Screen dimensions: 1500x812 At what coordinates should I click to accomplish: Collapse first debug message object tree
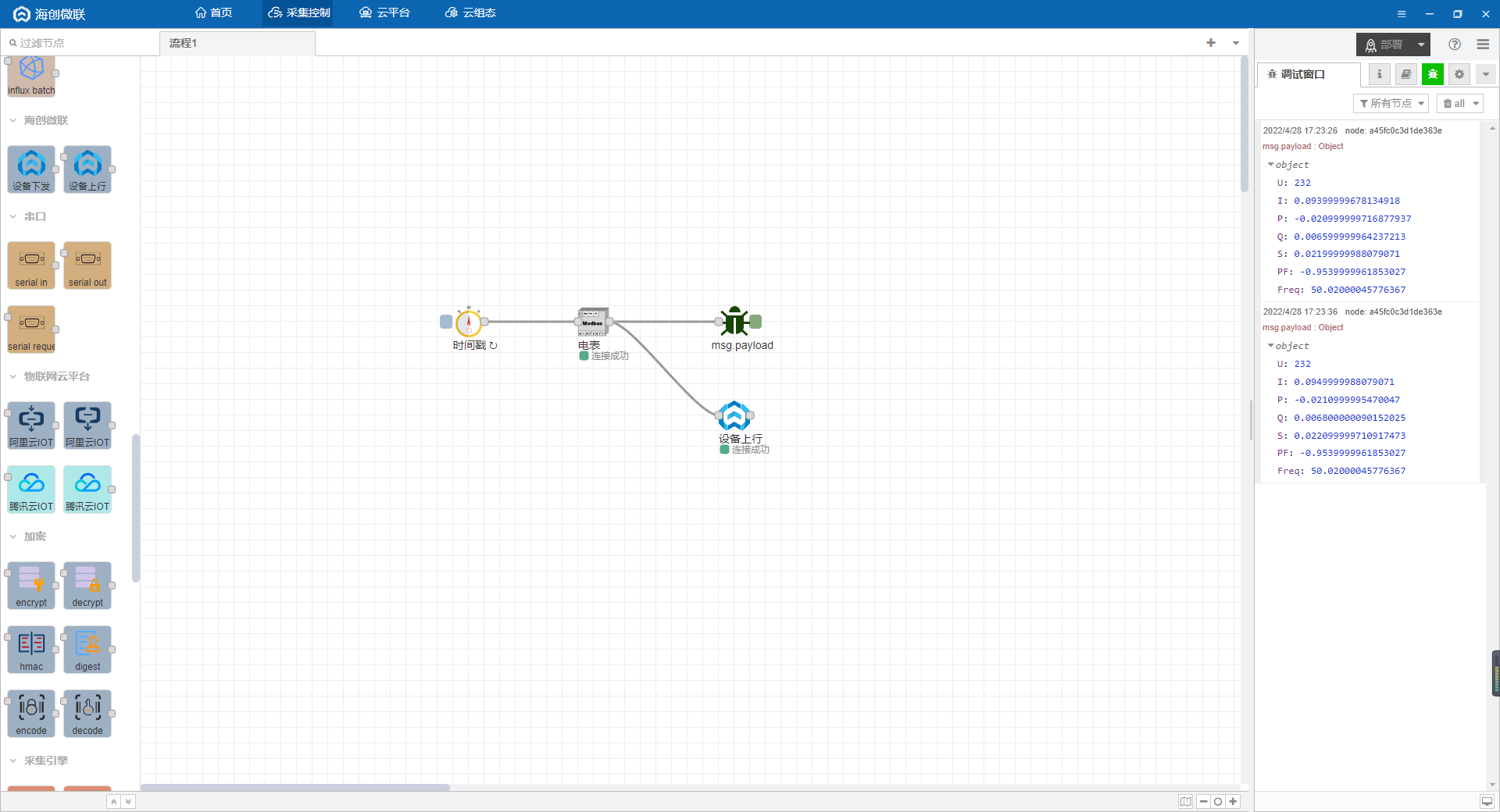[x=1270, y=165]
